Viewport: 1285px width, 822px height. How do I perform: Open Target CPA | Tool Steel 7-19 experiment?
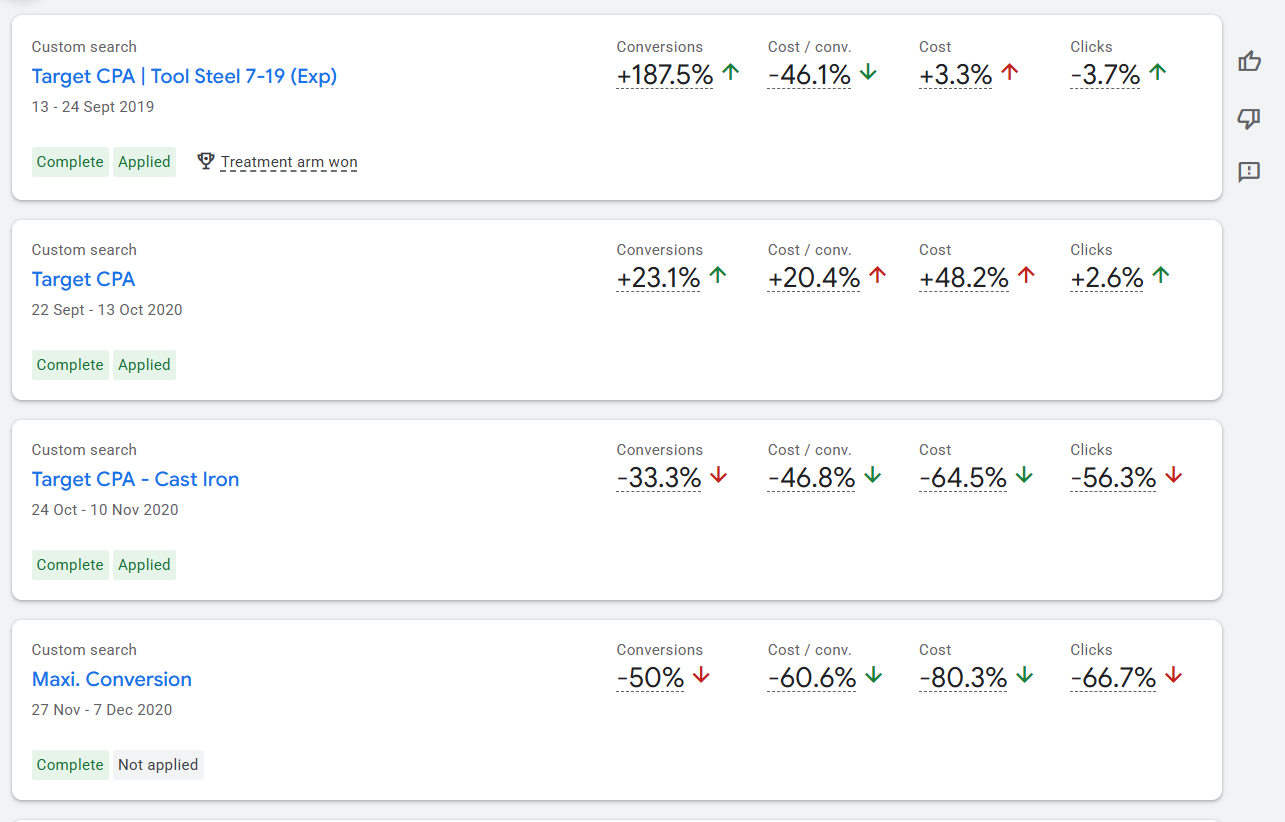184,76
